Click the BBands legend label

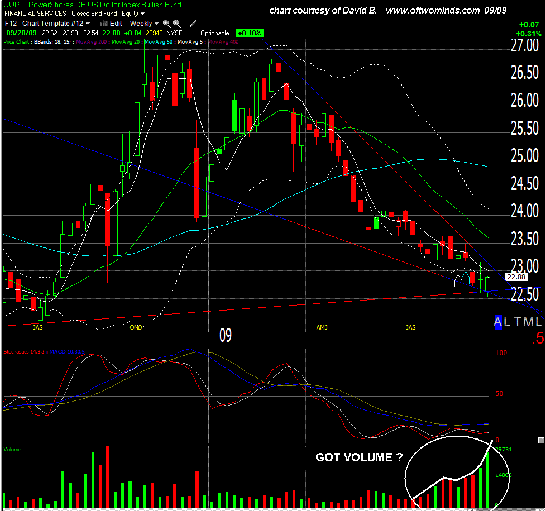point(53,42)
